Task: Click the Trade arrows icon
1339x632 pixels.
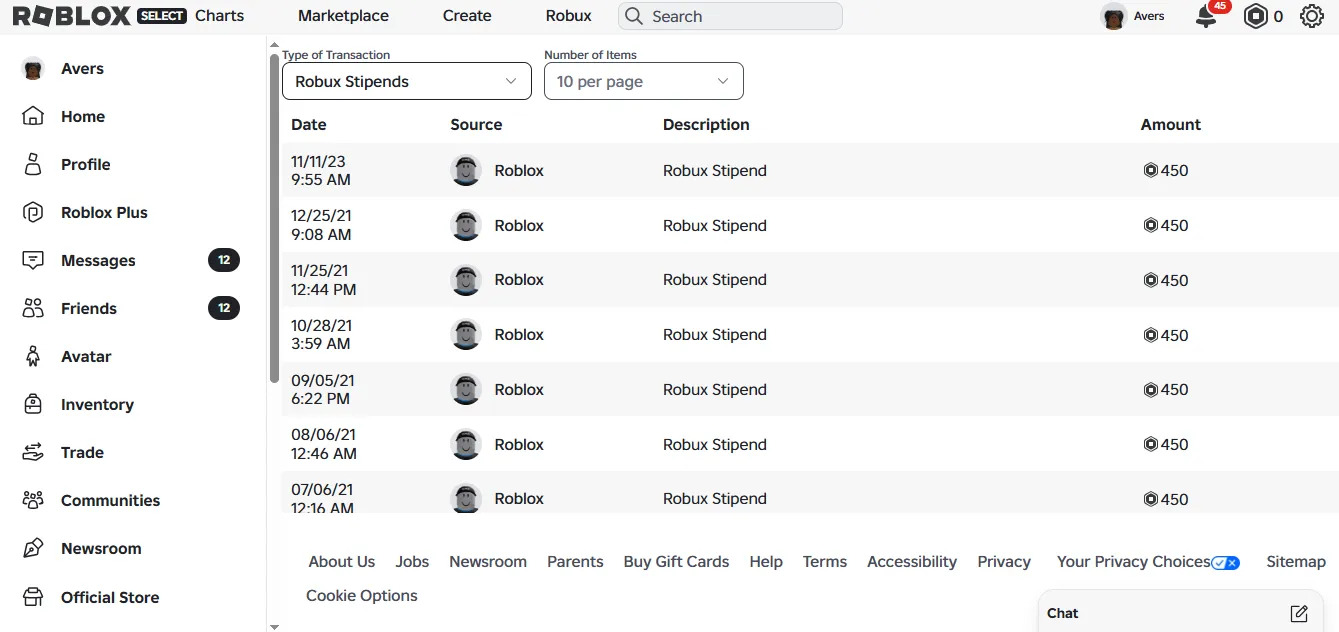Action: coord(33,452)
